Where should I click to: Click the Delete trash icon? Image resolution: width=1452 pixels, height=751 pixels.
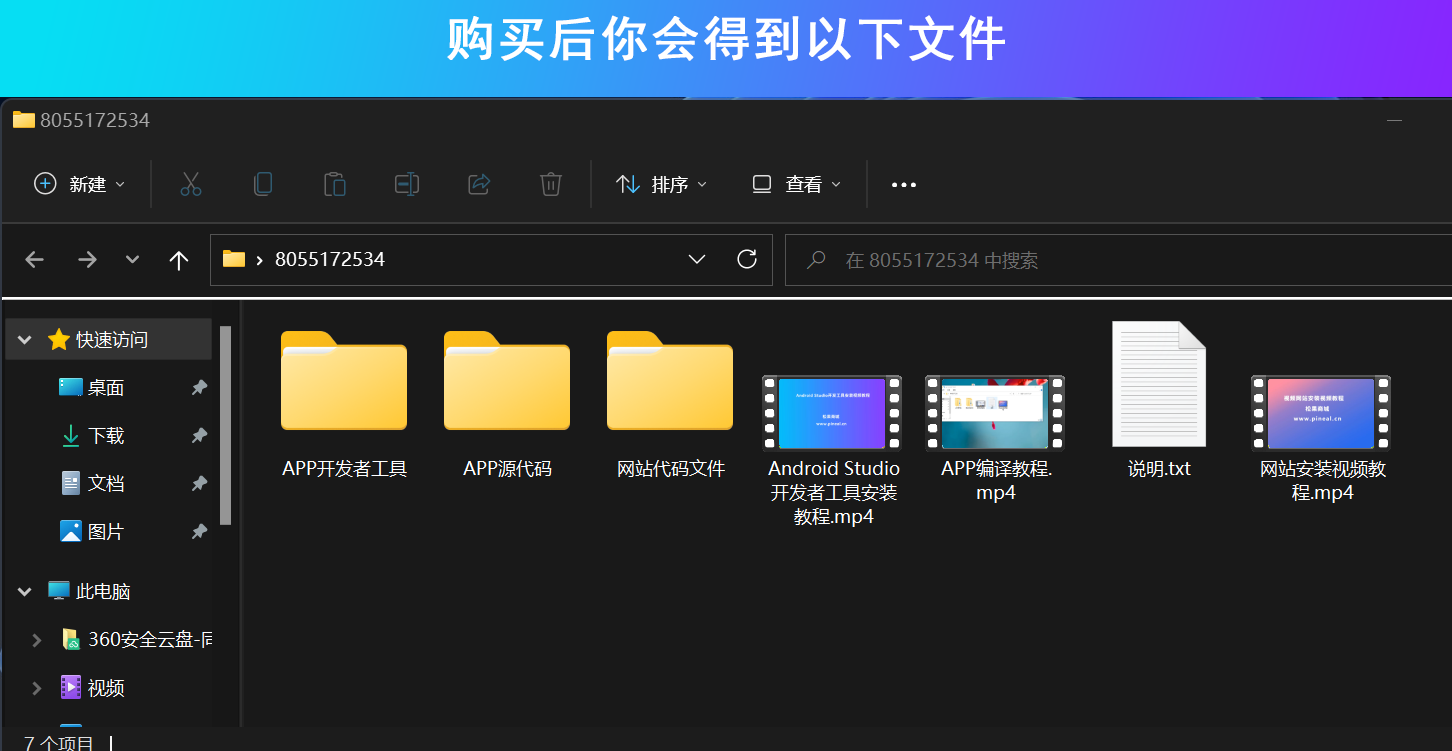(x=551, y=184)
